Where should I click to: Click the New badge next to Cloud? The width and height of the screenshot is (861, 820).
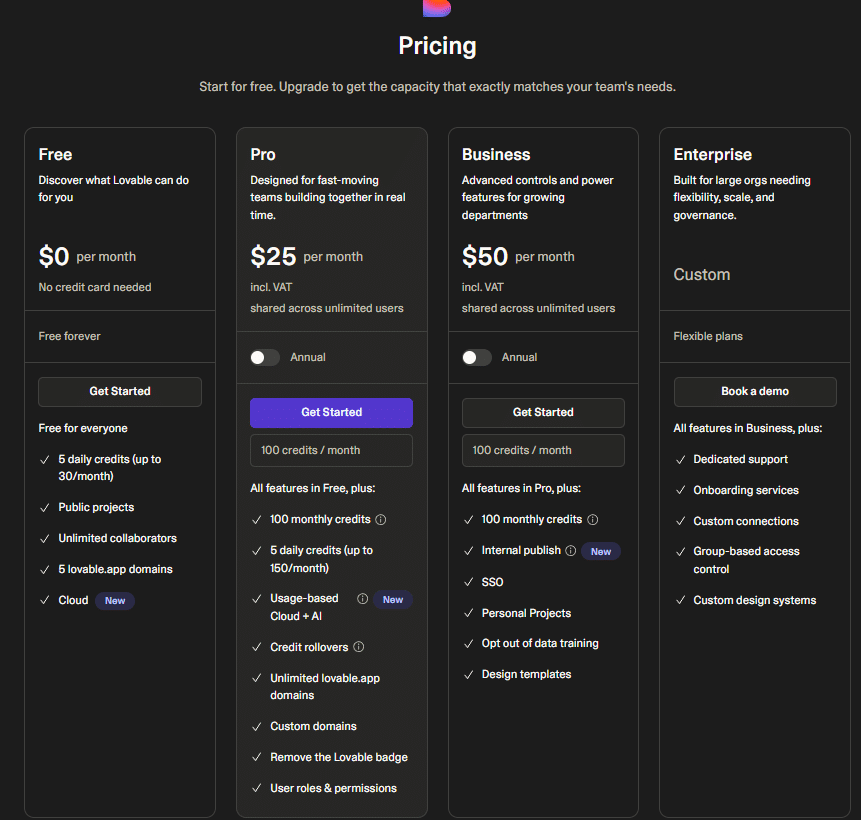[115, 601]
